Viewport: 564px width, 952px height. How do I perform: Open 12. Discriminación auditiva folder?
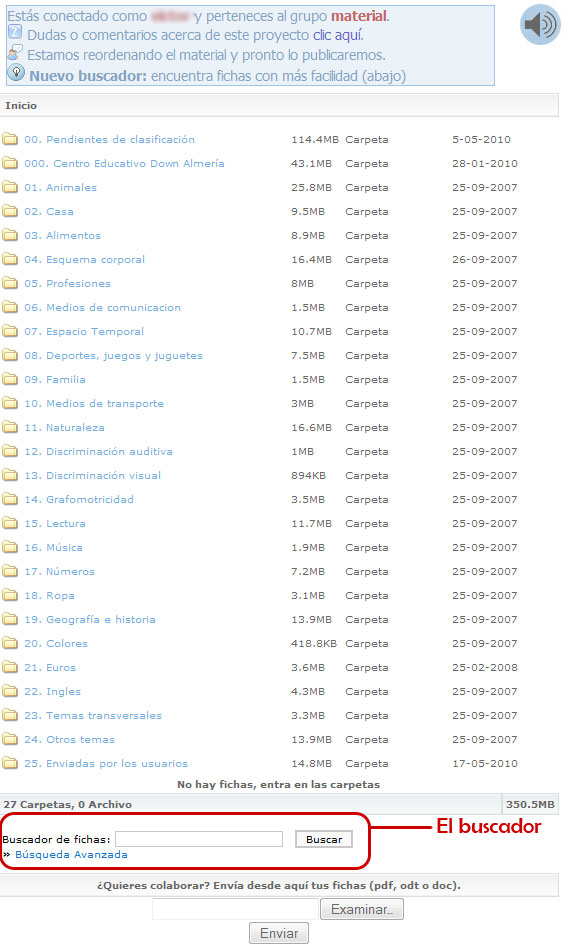(x=98, y=451)
